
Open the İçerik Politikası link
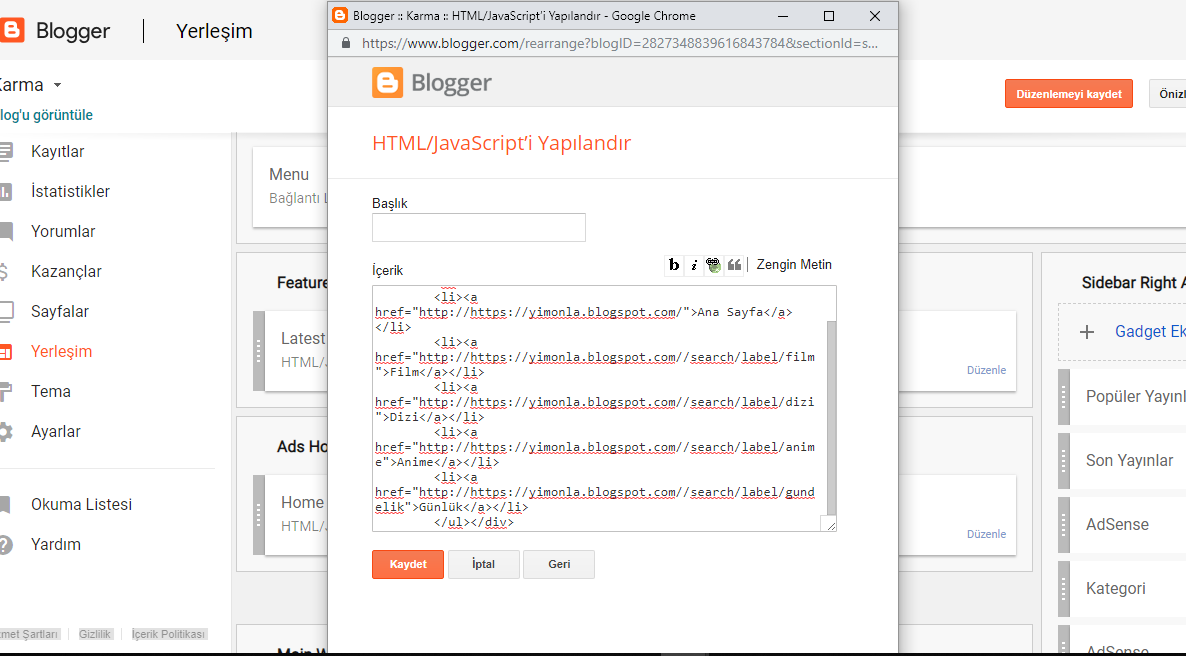(168, 634)
